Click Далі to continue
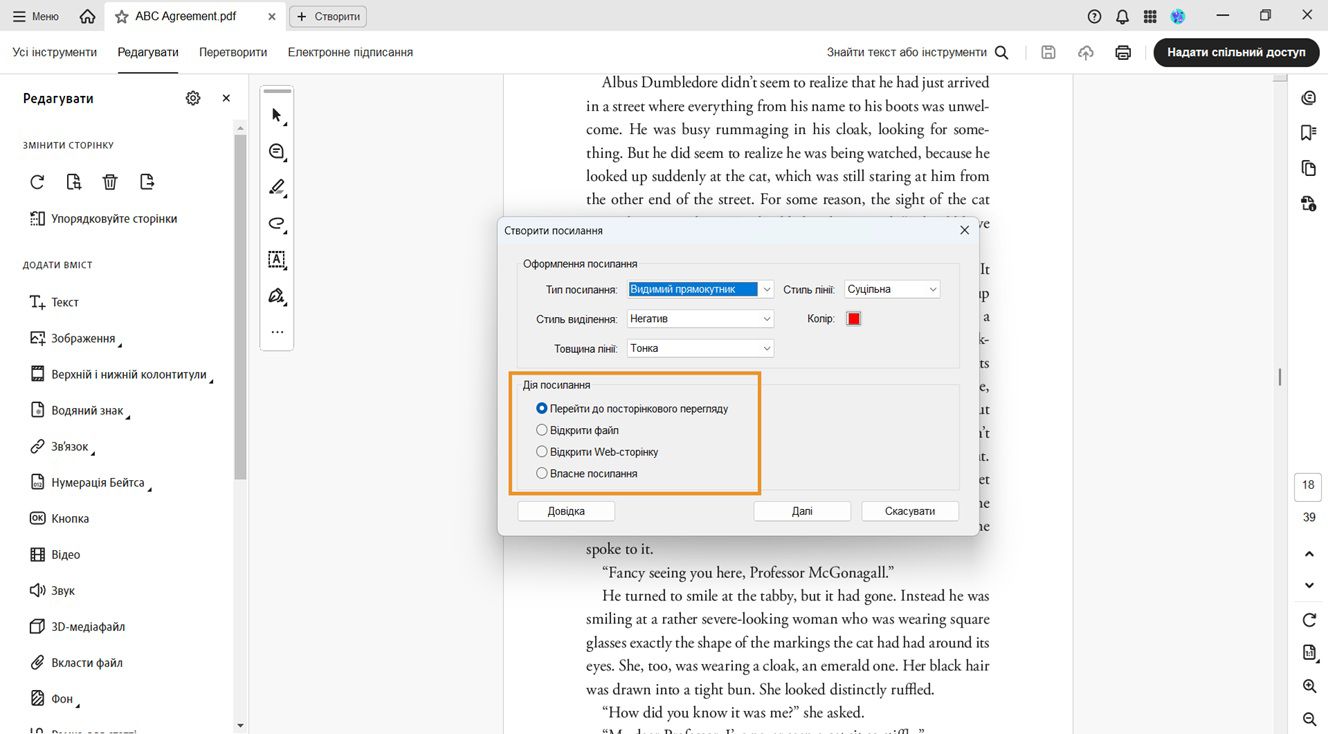 [x=802, y=511]
